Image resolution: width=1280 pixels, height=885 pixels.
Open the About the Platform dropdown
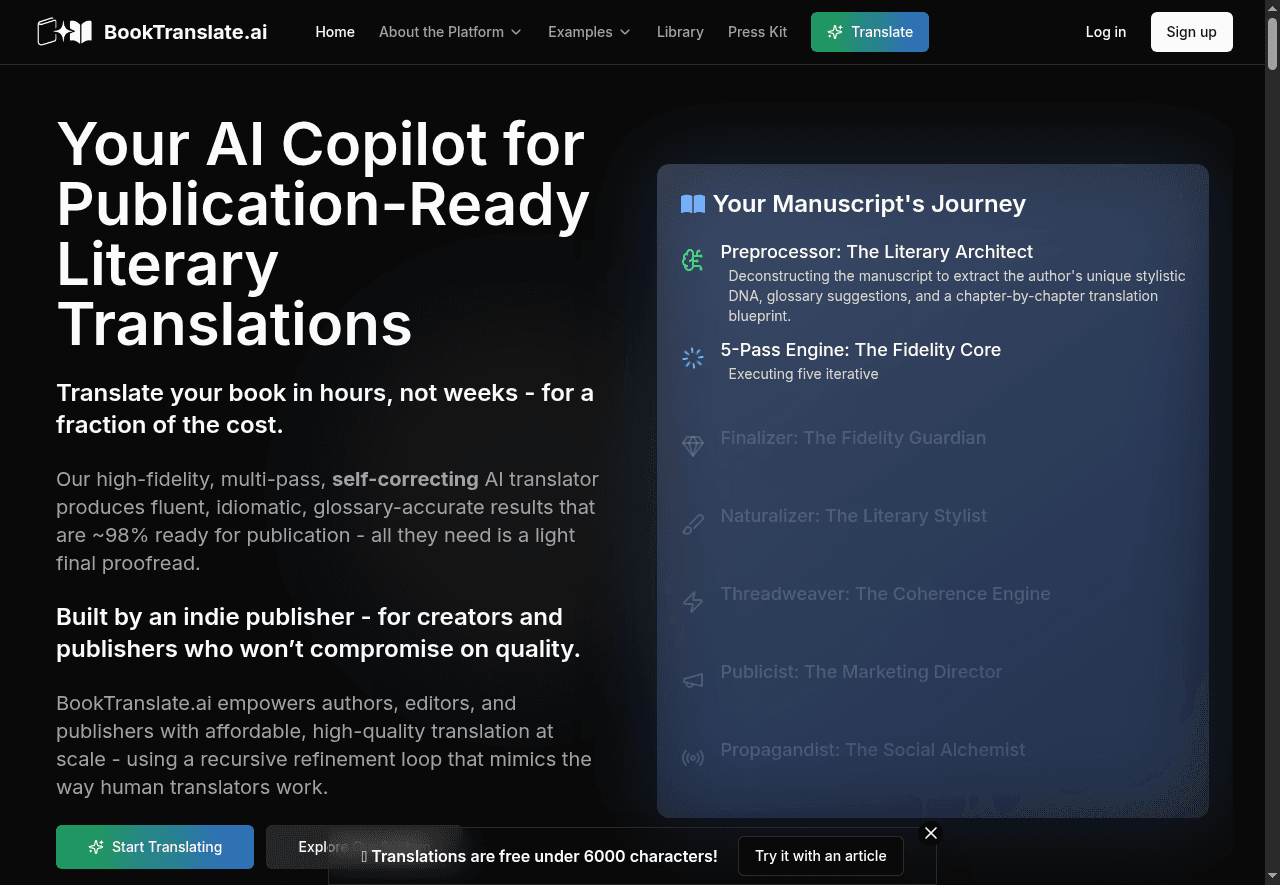(450, 32)
